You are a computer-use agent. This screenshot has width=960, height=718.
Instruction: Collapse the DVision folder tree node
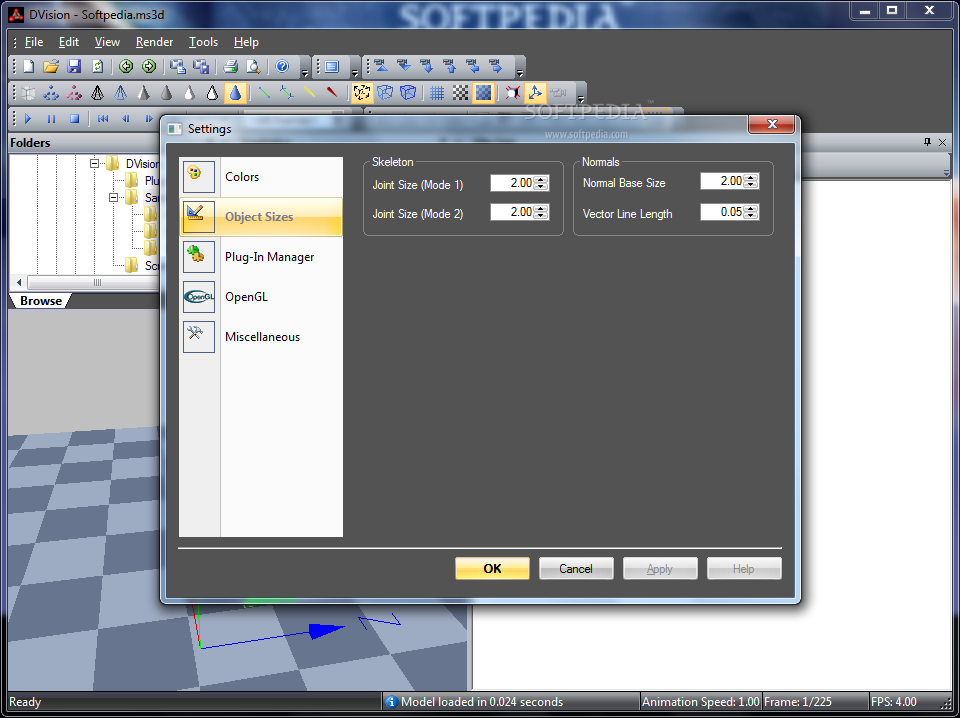[94, 163]
